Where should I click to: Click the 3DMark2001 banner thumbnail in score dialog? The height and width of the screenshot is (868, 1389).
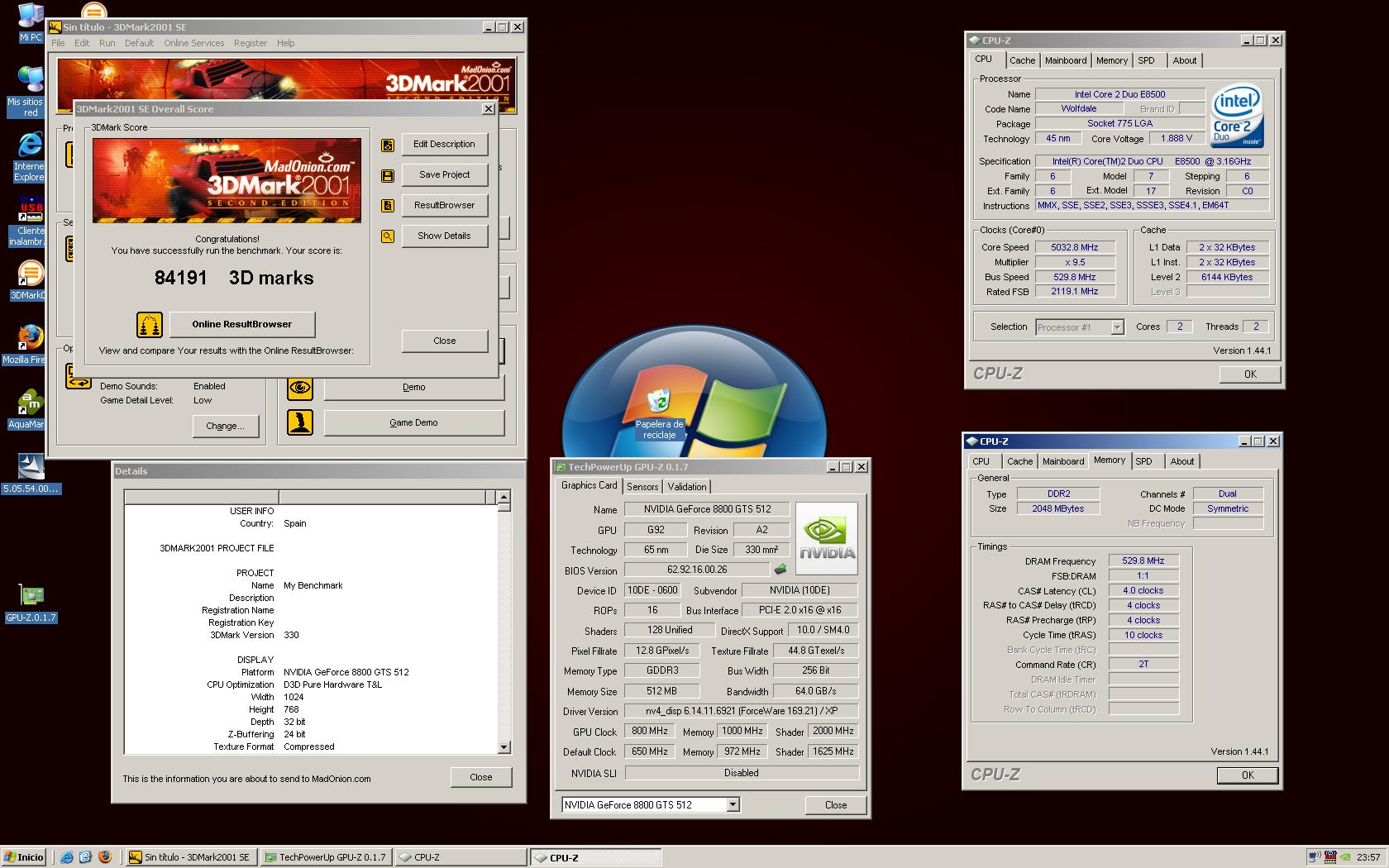point(227,181)
